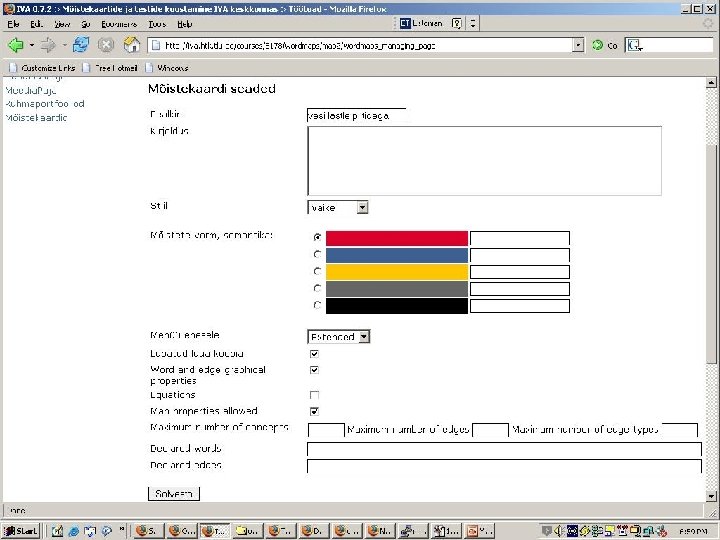Open the Home page icon

click(x=132, y=45)
